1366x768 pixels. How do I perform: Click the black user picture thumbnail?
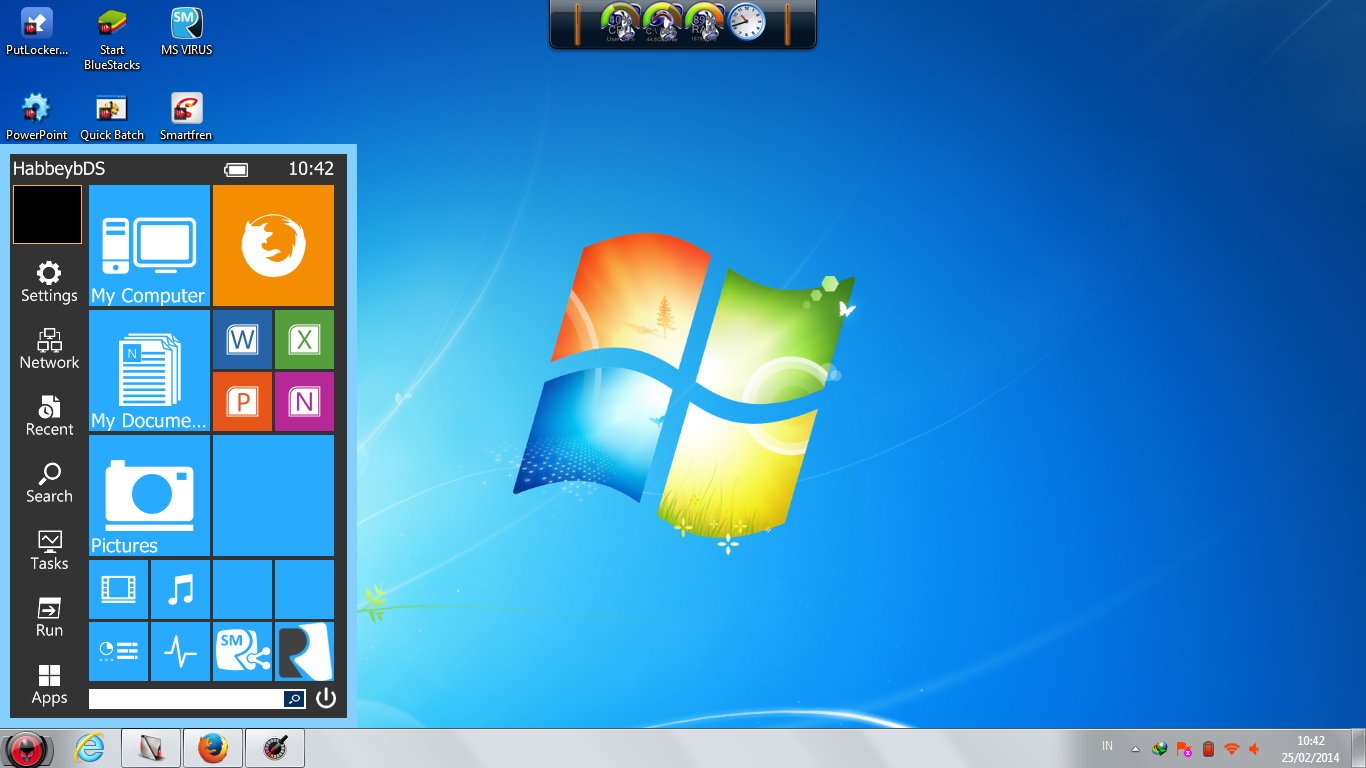coord(47,214)
